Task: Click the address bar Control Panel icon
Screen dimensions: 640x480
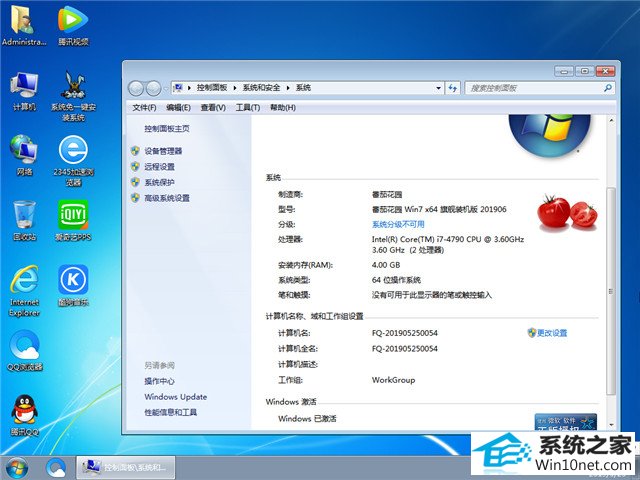Action: coord(178,87)
